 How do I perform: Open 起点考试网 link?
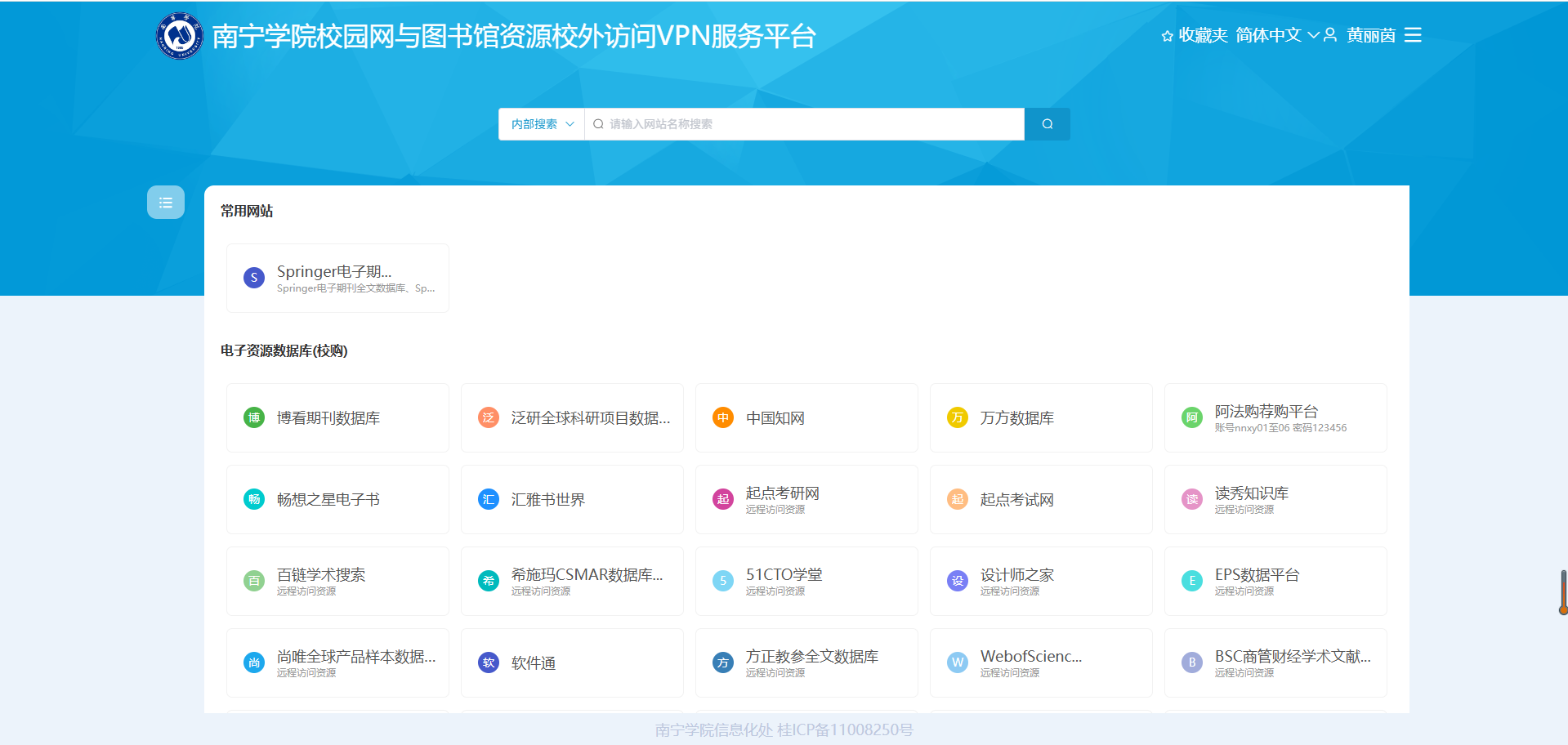(1017, 499)
